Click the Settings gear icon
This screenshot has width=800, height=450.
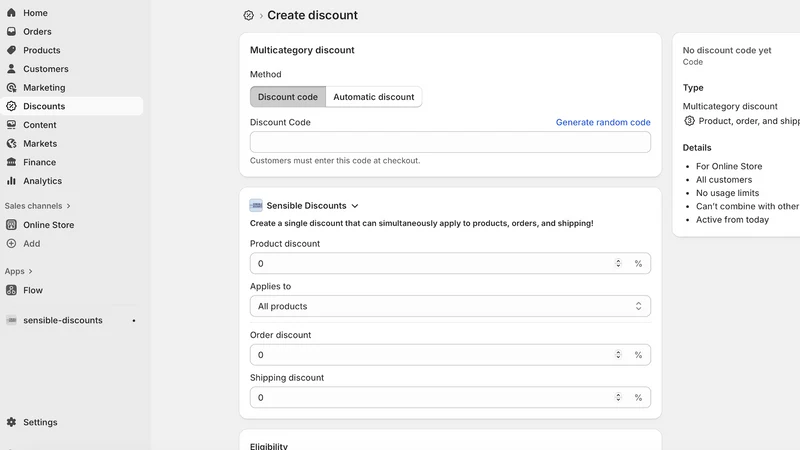11,422
